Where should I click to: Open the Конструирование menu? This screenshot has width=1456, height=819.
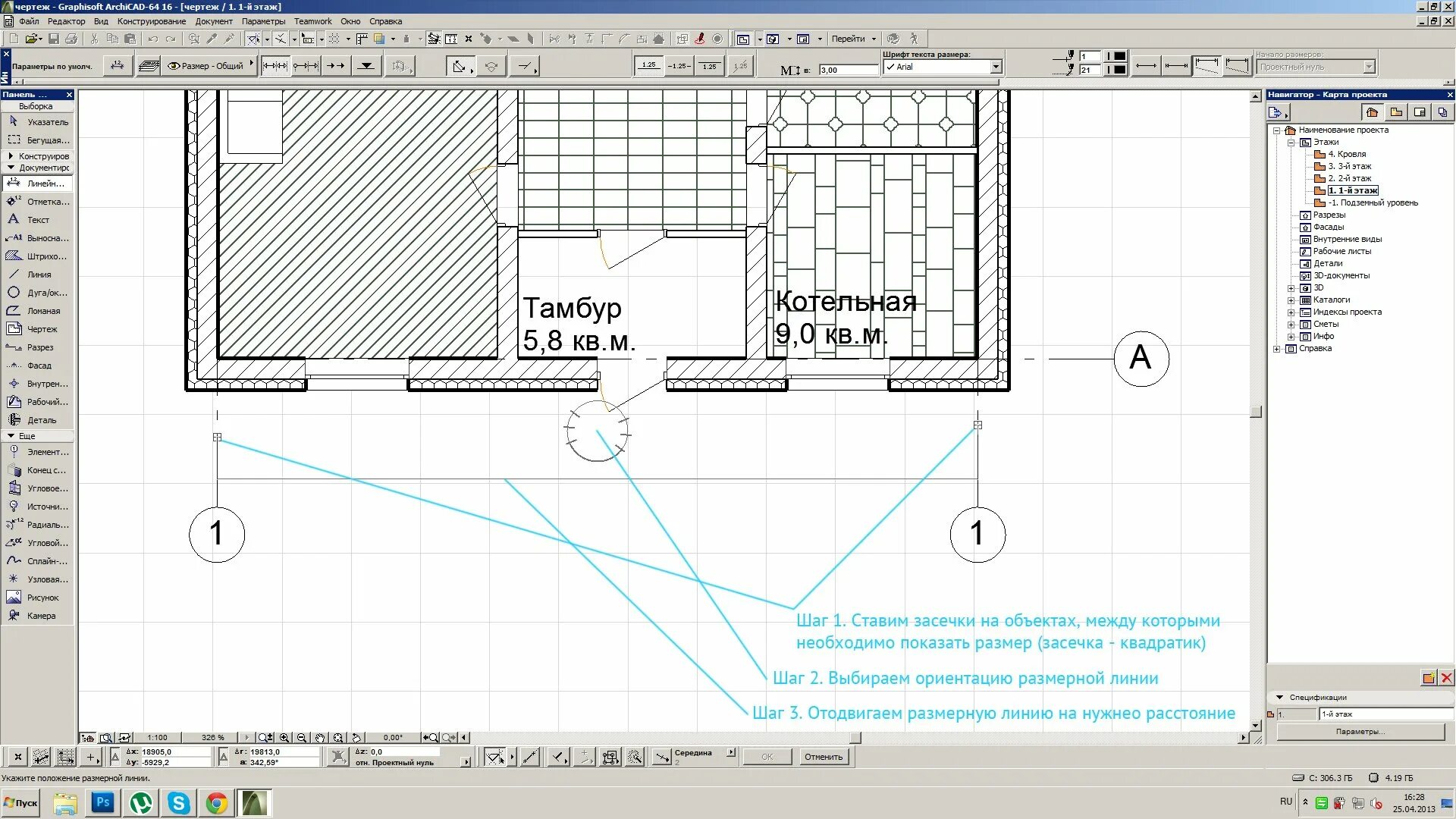tap(152, 21)
